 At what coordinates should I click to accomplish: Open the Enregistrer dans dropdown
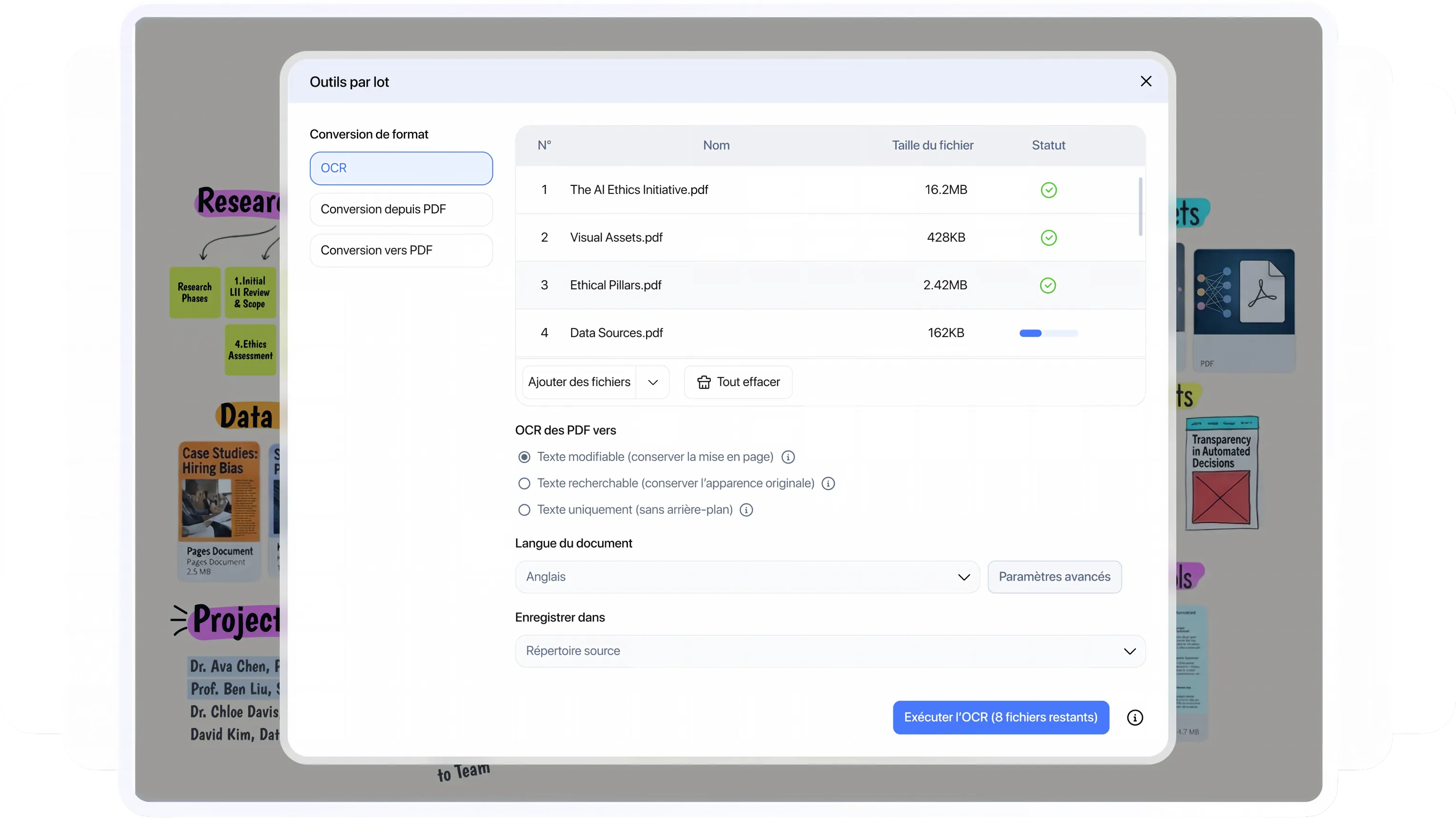pos(830,651)
